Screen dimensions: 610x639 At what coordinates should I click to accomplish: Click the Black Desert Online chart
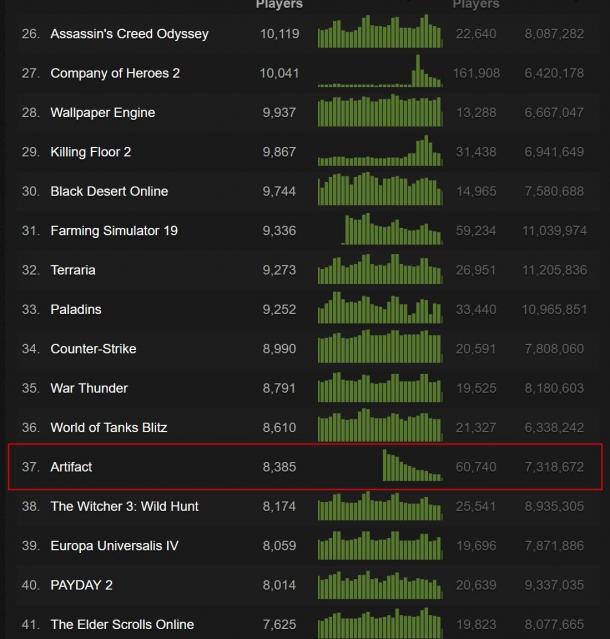[x=380, y=189]
